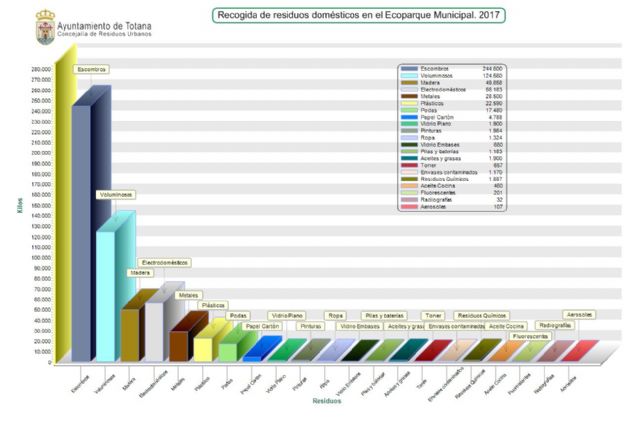640x421 pixels.
Task: Select the green Podas bar
Action: point(229,350)
